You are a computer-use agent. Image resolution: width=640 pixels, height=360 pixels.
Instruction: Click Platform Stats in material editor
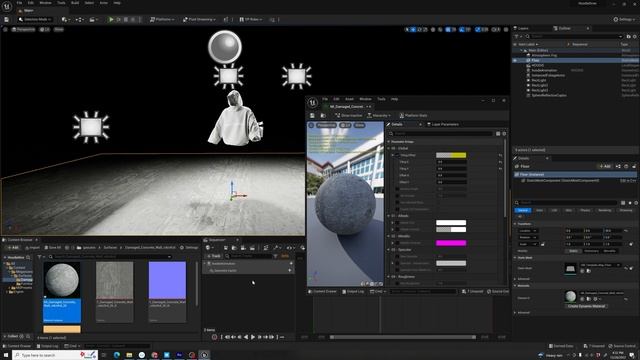413,116
